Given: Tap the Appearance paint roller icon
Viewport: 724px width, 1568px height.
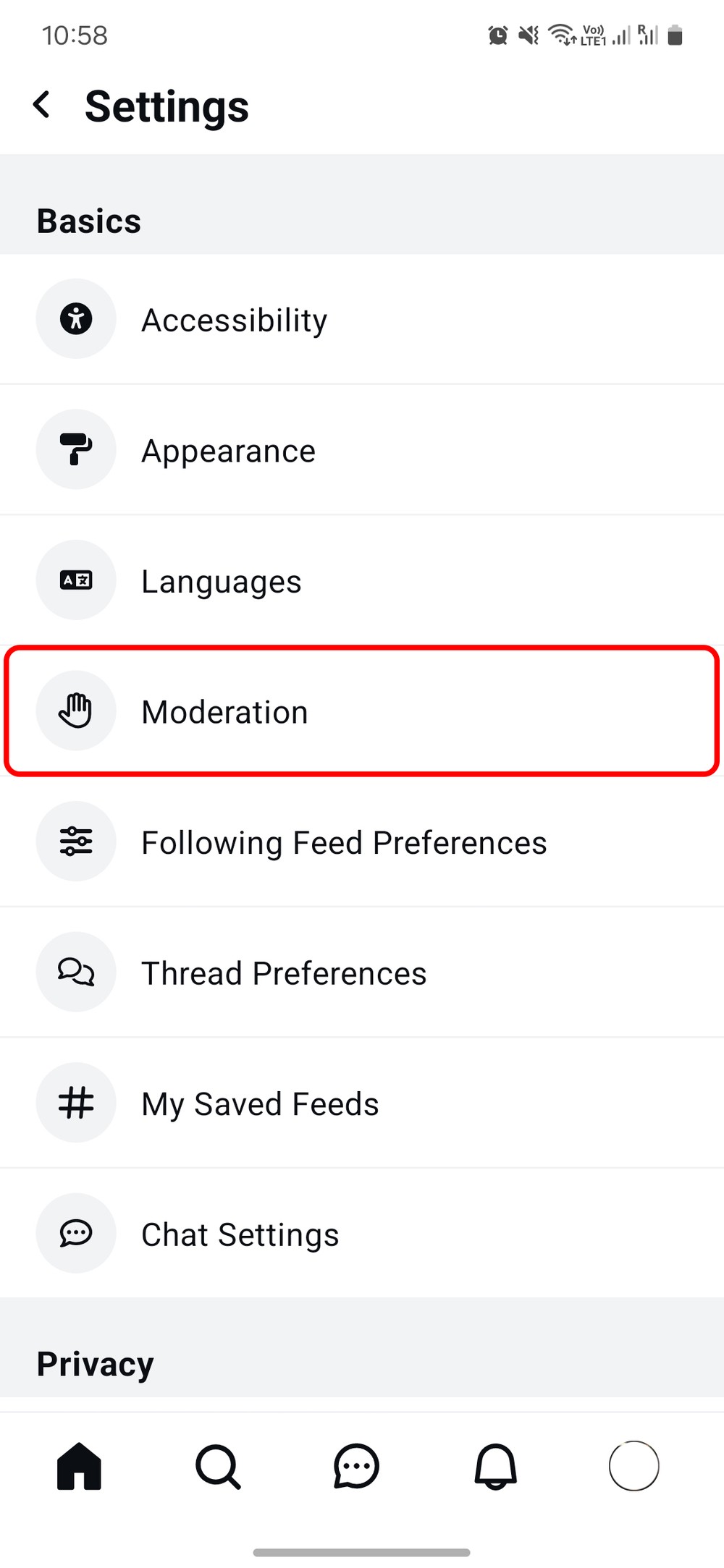Looking at the screenshot, I should [x=76, y=449].
